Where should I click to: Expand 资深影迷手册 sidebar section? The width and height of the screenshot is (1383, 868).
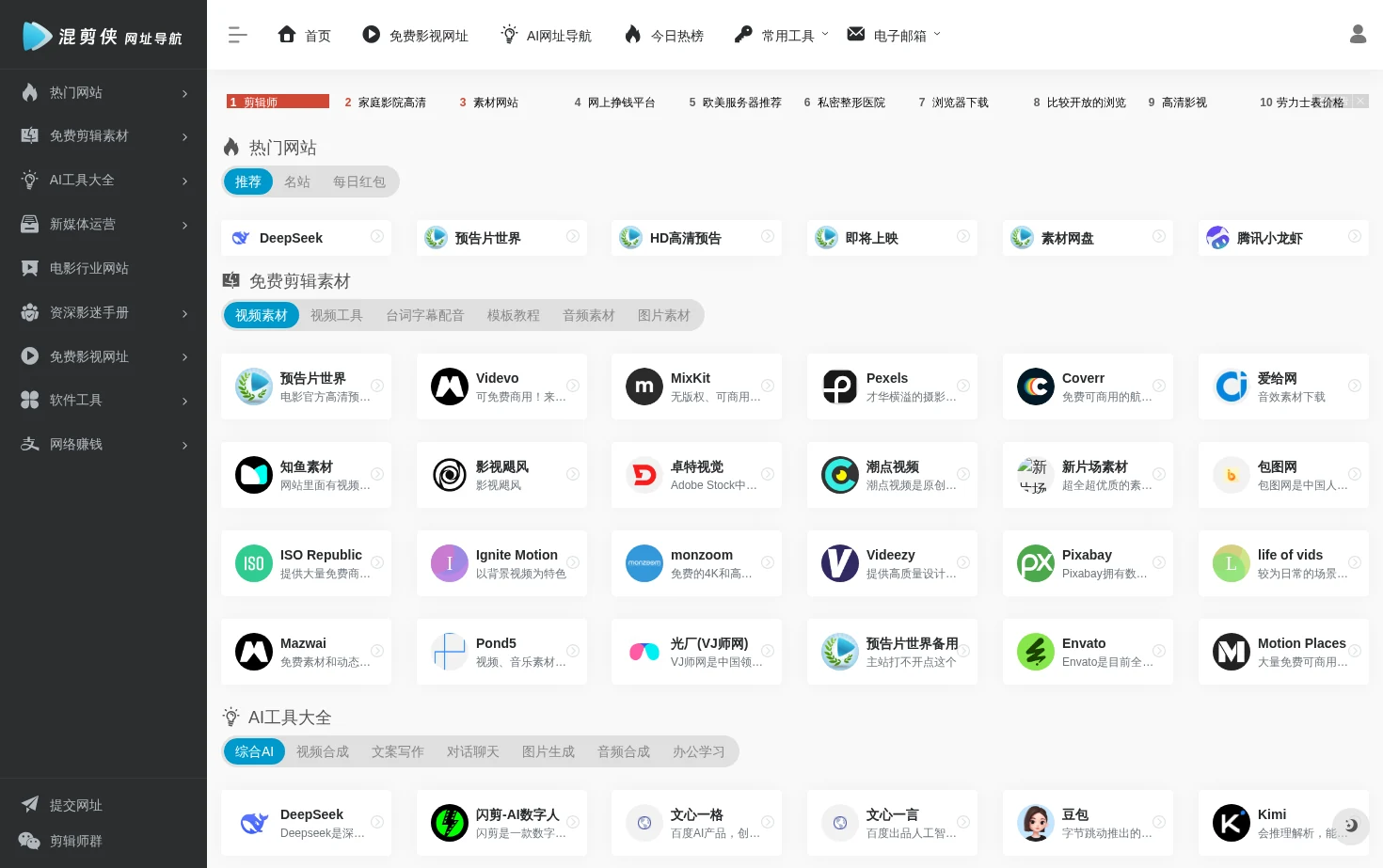tap(184, 313)
